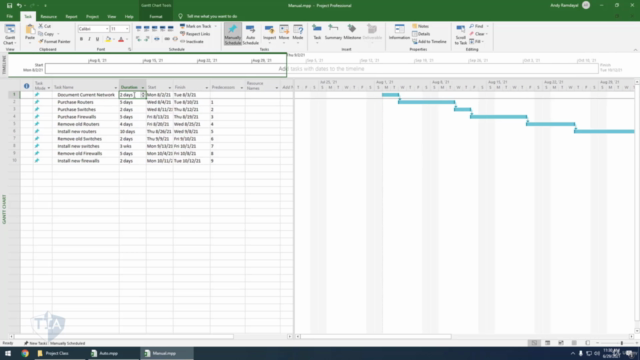Apply the red font color swatch
Viewport: 640px width, 360px height.
(121, 39)
